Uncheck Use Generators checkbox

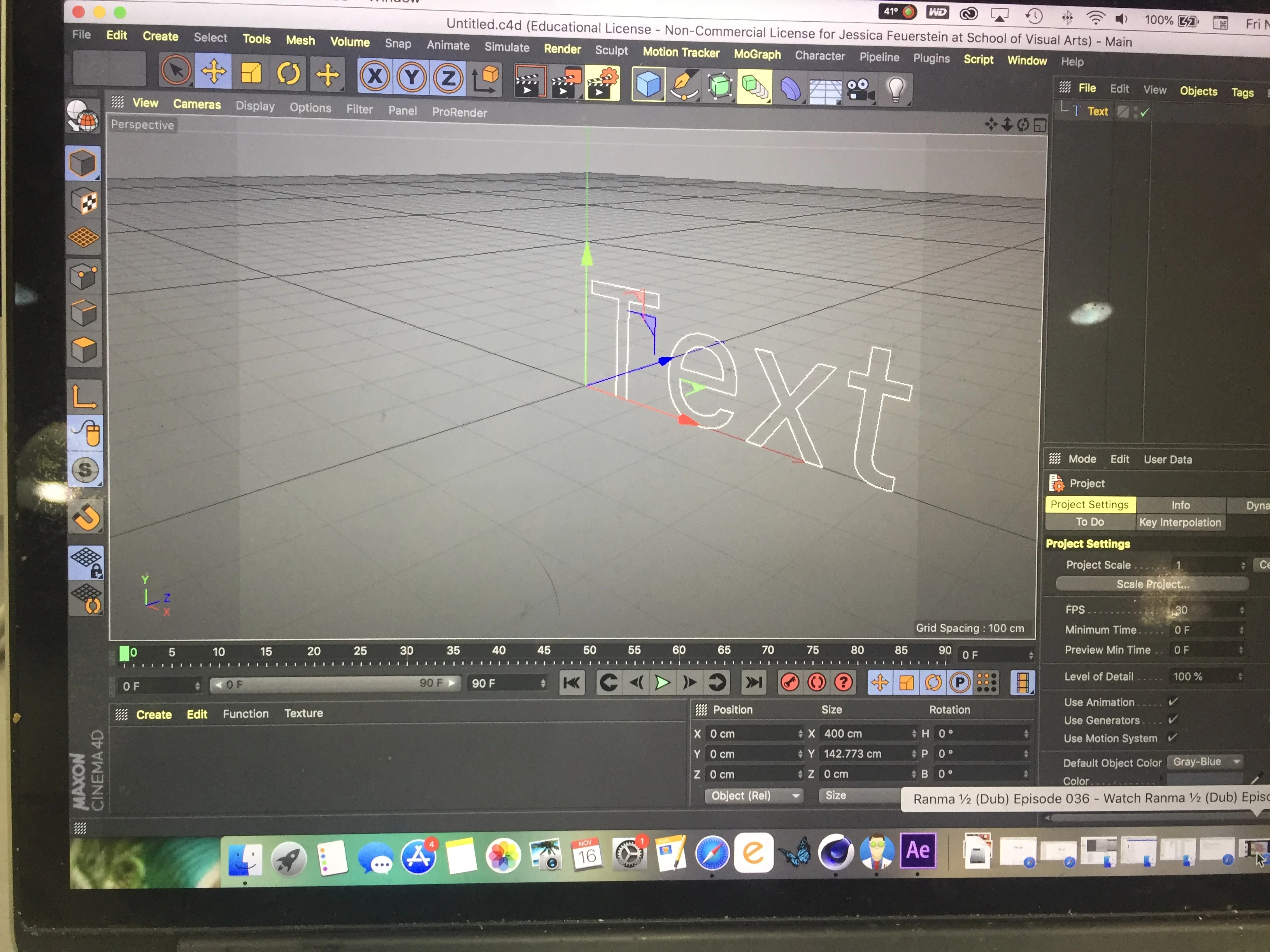[x=1173, y=719]
